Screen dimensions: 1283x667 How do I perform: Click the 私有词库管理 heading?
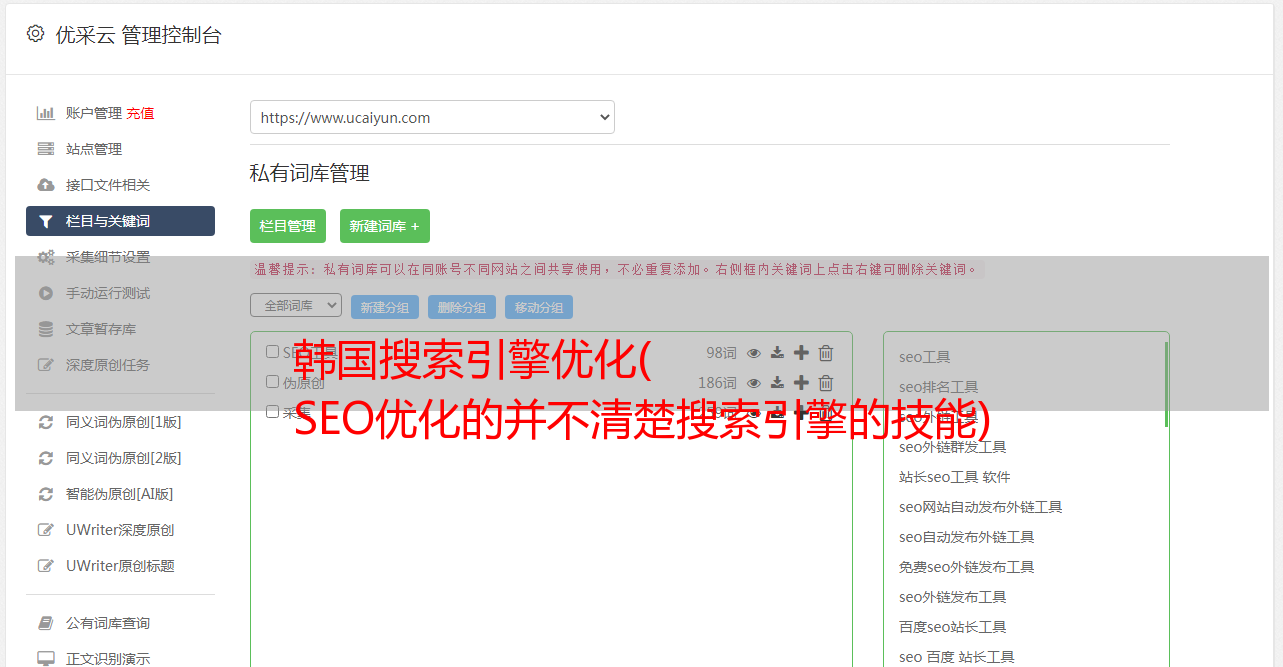(310, 173)
